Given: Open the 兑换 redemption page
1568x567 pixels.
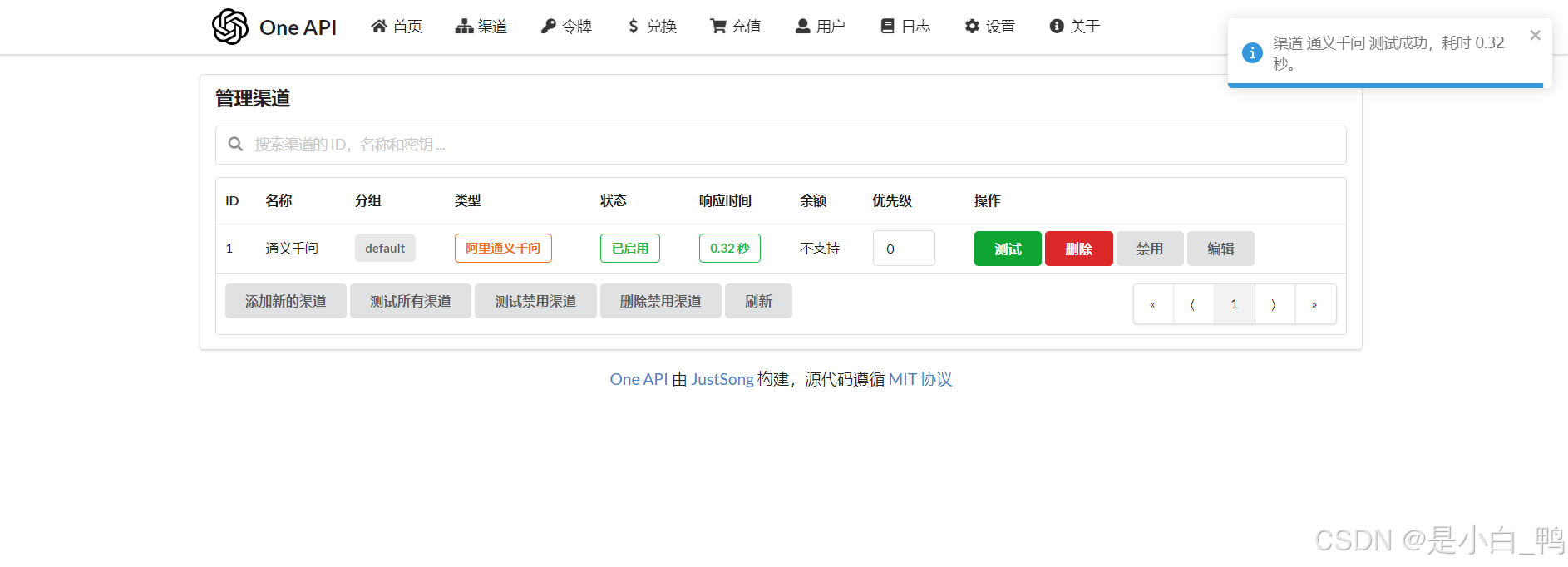Looking at the screenshot, I should [x=652, y=27].
